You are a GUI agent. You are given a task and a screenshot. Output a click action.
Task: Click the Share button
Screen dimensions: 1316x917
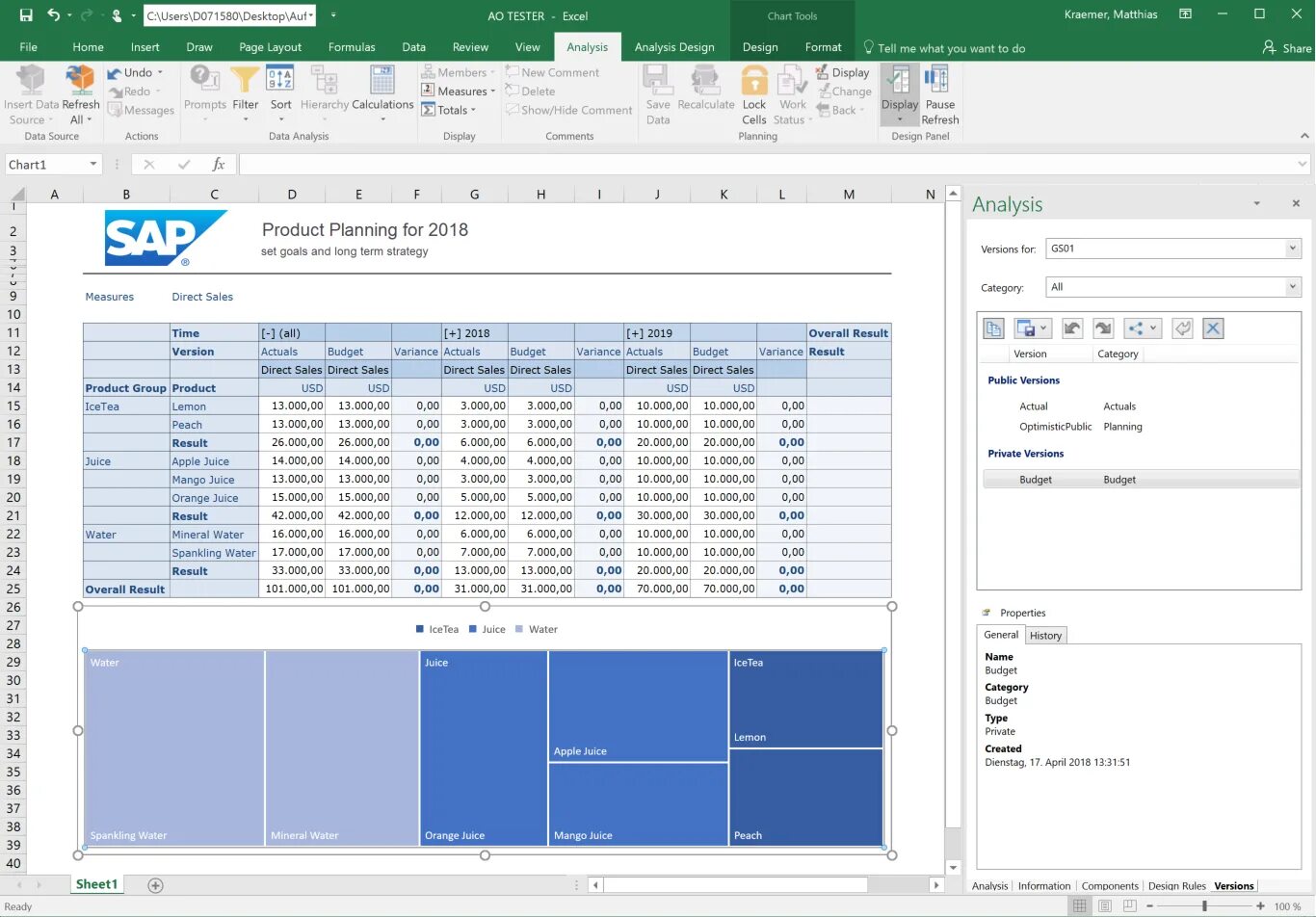coord(1287,47)
